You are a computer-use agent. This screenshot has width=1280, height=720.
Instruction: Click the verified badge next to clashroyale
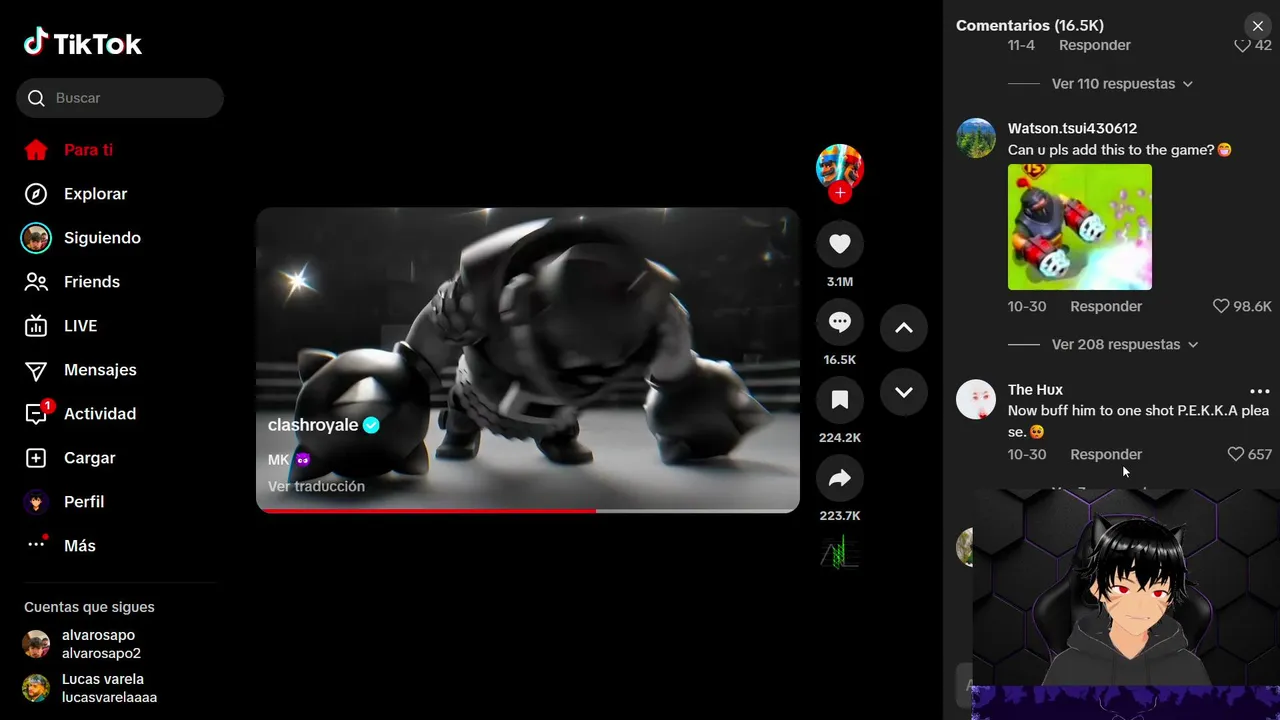pyautogui.click(x=371, y=425)
